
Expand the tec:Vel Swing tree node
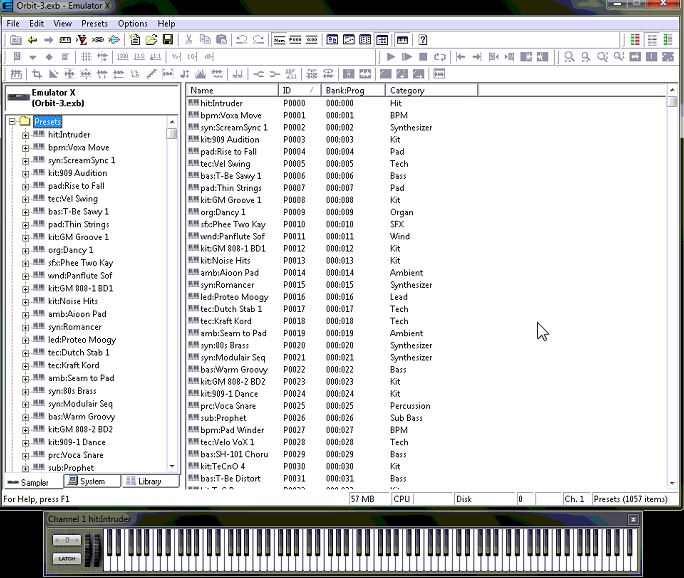25,199
